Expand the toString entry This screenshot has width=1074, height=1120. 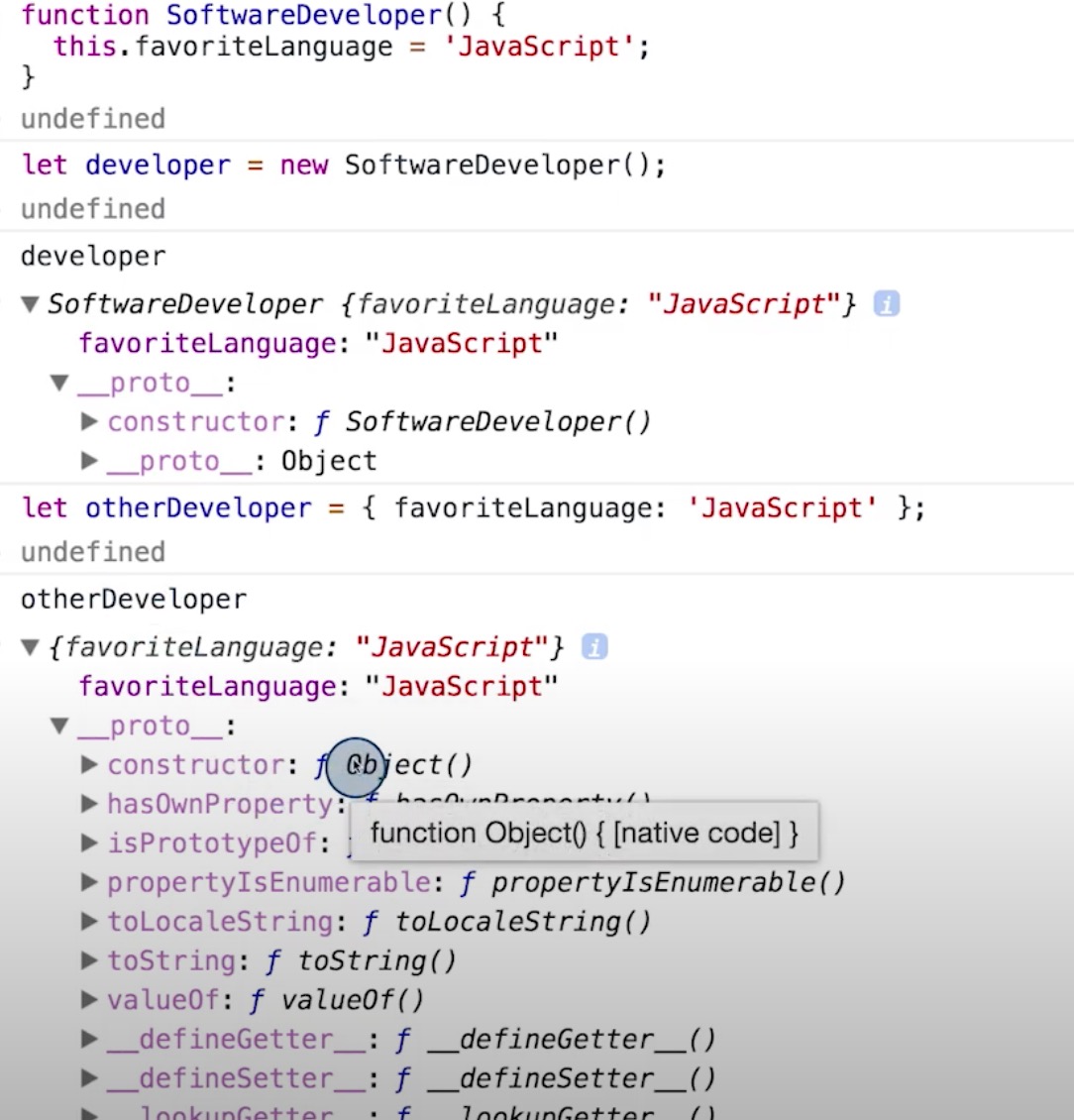tap(89, 960)
